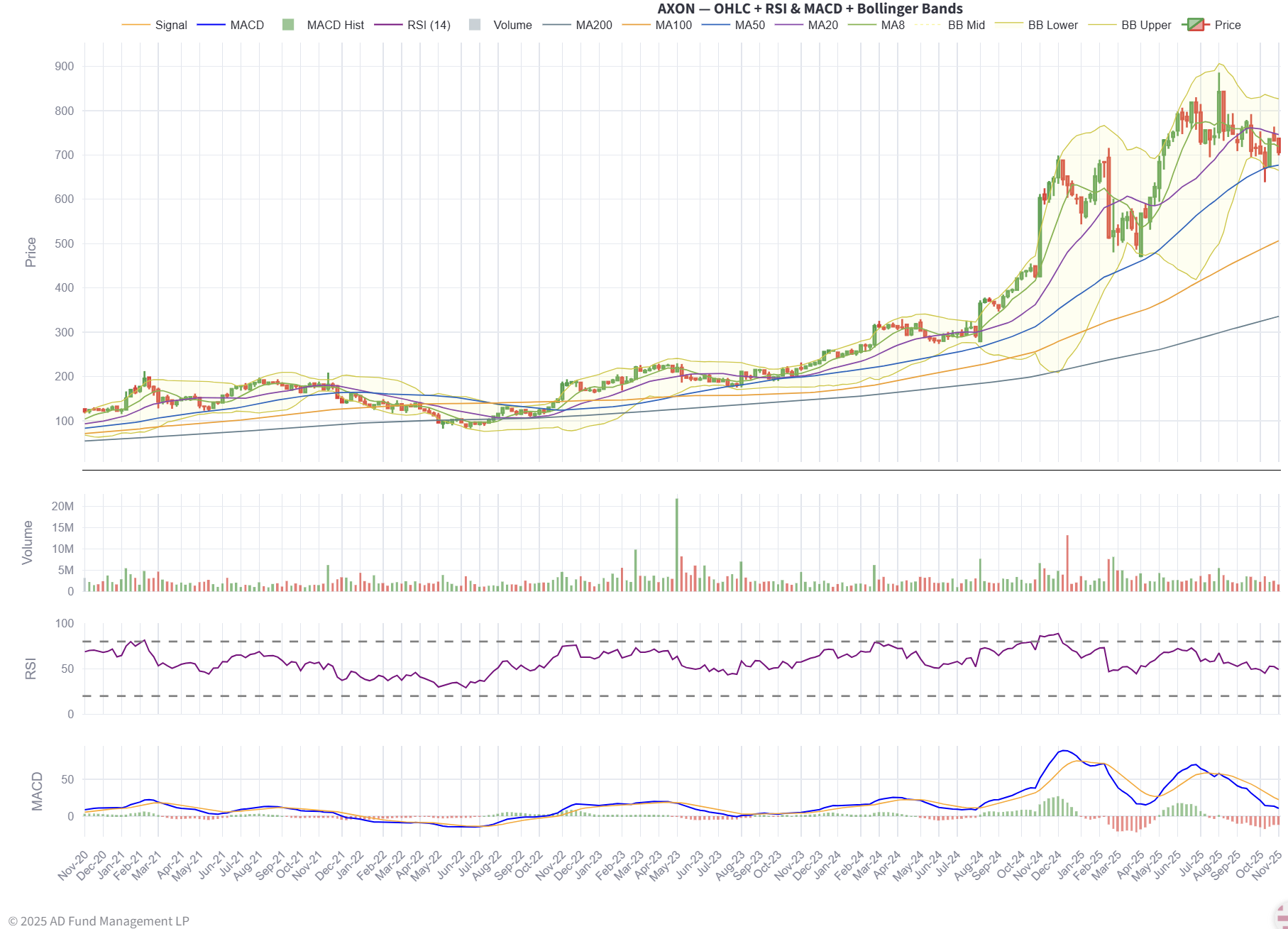Click the Price axis label

pos(31,252)
